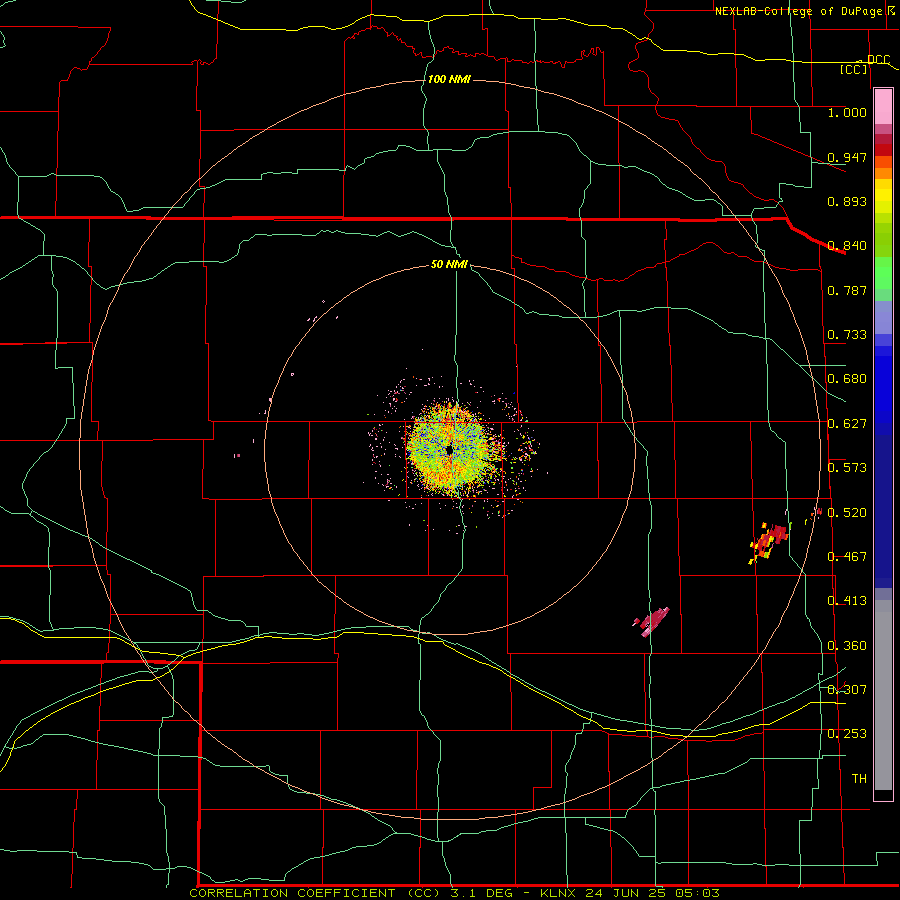Click the red-yellow echo east of radar
The image size is (900, 900).
[x=769, y=542]
